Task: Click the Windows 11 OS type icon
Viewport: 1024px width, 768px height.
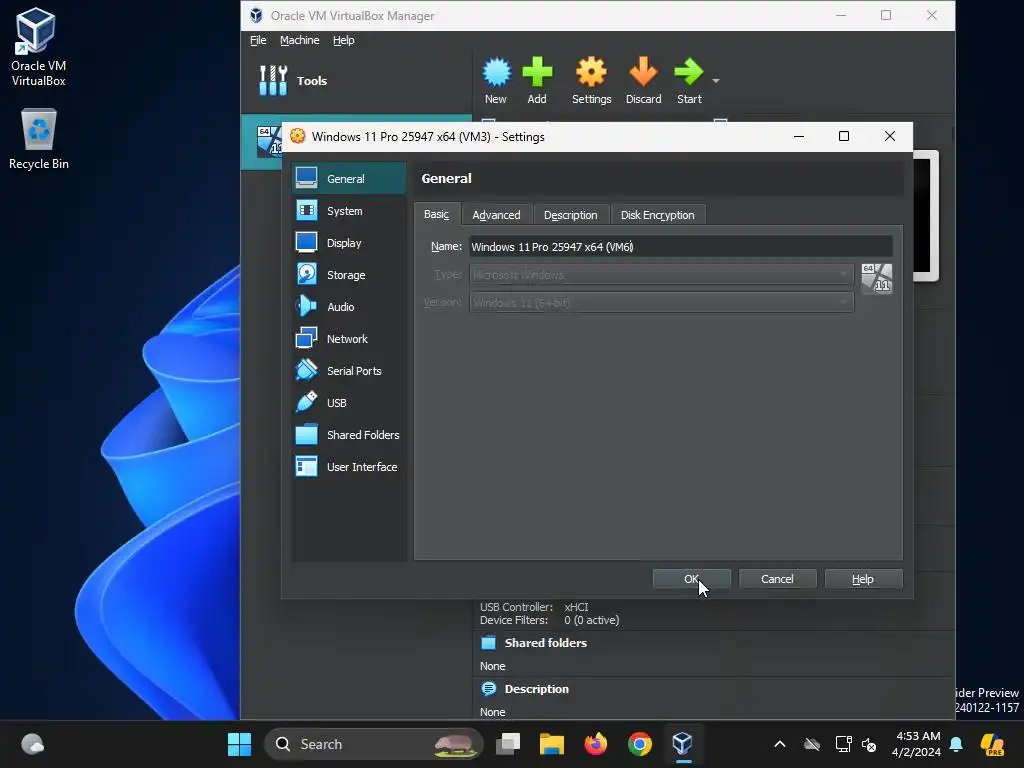Action: pos(876,279)
